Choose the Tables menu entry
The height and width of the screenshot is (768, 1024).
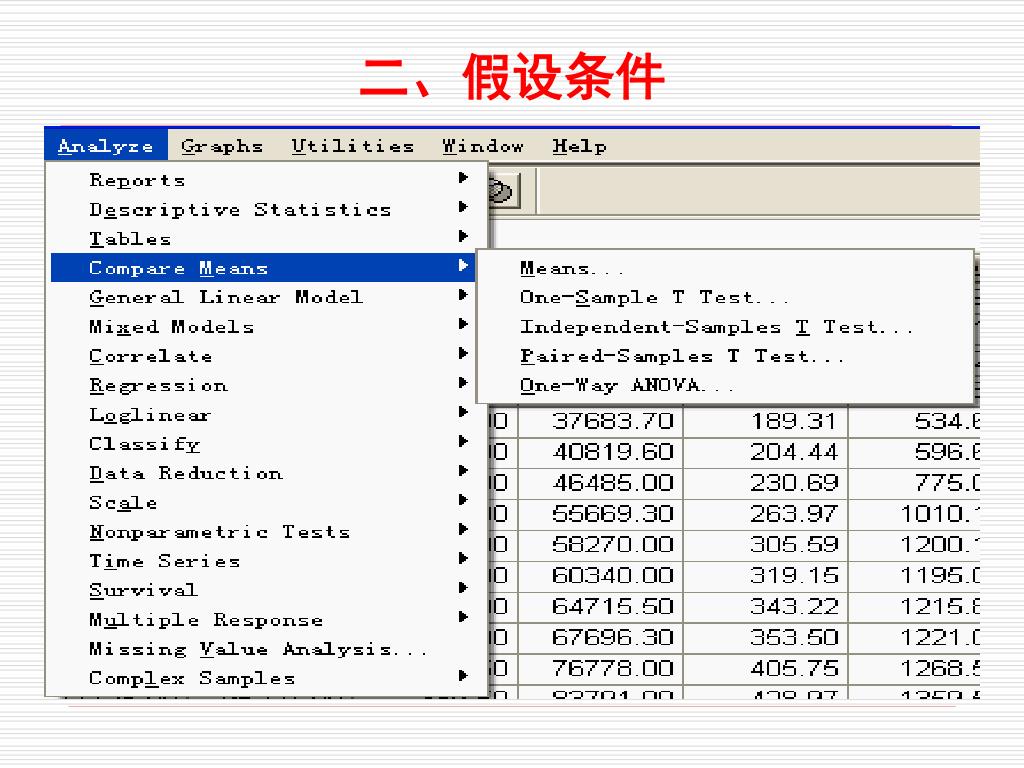click(x=261, y=238)
